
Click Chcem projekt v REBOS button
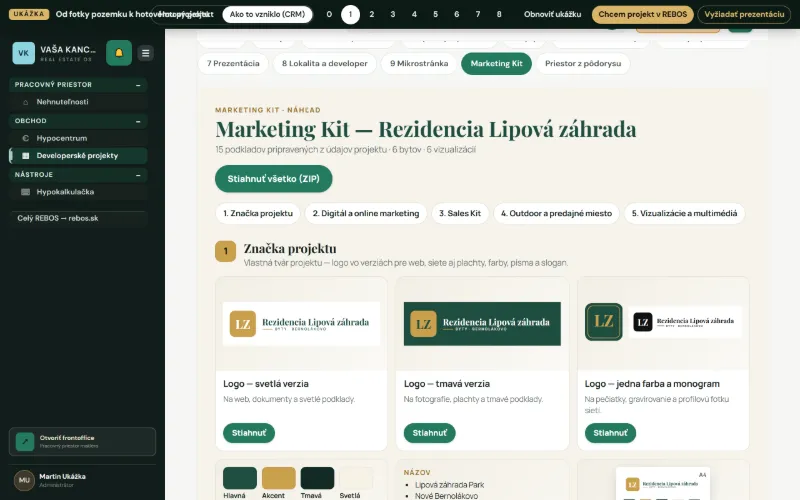click(x=642, y=14)
